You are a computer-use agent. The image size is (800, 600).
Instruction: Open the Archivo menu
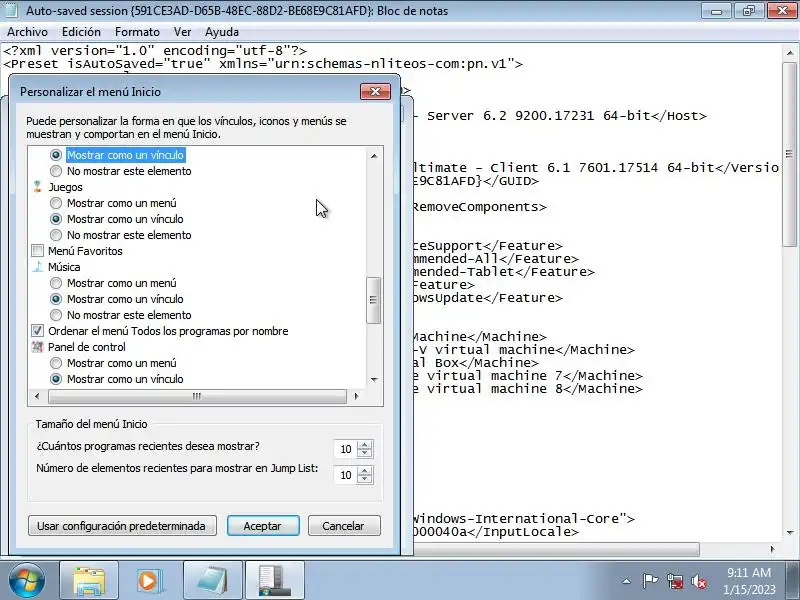coord(28,32)
